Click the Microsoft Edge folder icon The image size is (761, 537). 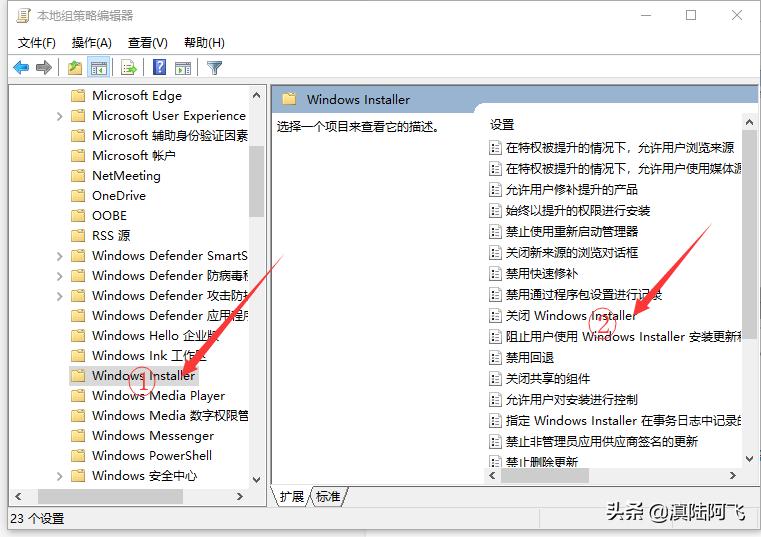pos(78,96)
